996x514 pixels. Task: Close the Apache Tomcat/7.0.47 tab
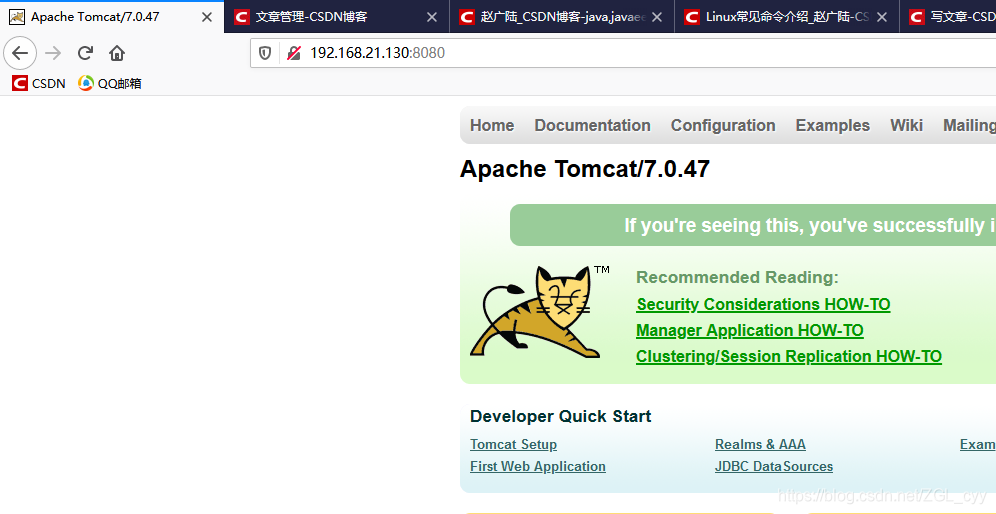pyautogui.click(x=206, y=17)
